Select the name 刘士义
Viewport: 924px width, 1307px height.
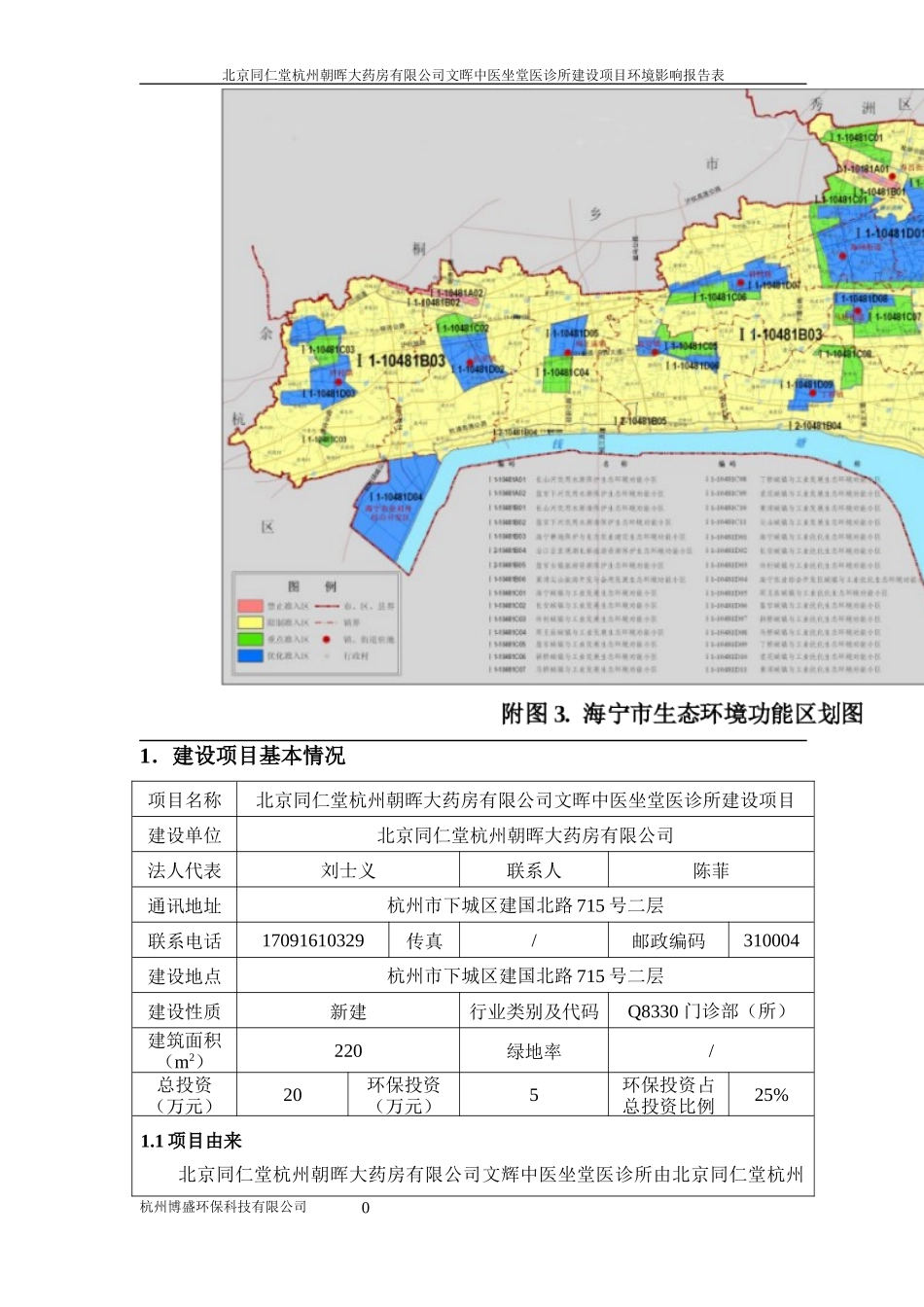(x=348, y=870)
